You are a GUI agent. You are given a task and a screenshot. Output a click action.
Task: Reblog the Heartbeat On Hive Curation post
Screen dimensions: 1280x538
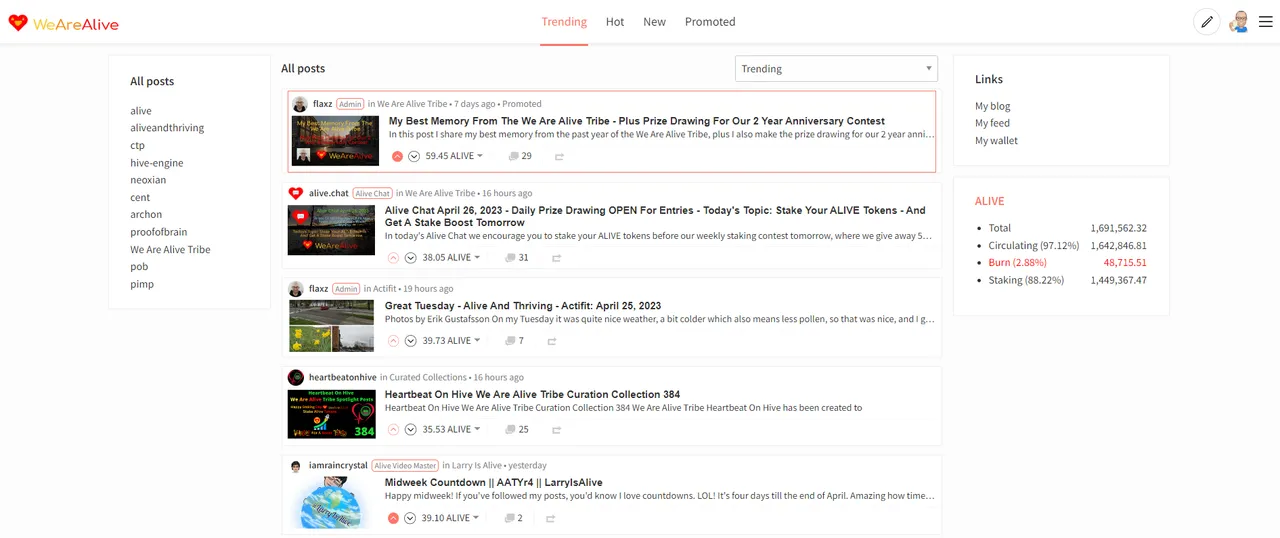point(556,429)
